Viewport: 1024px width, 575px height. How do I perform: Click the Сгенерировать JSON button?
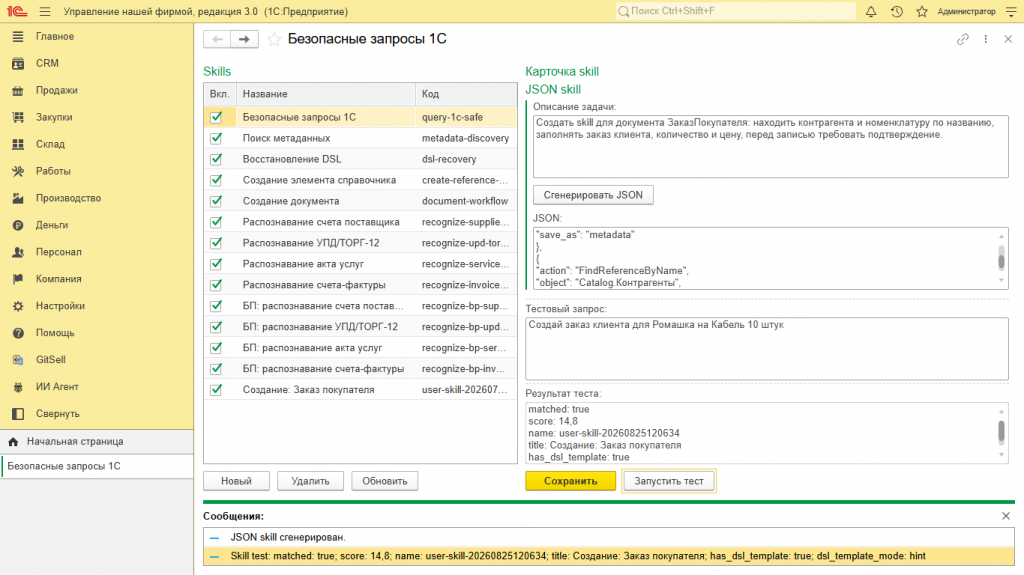pyautogui.click(x=593, y=195)
